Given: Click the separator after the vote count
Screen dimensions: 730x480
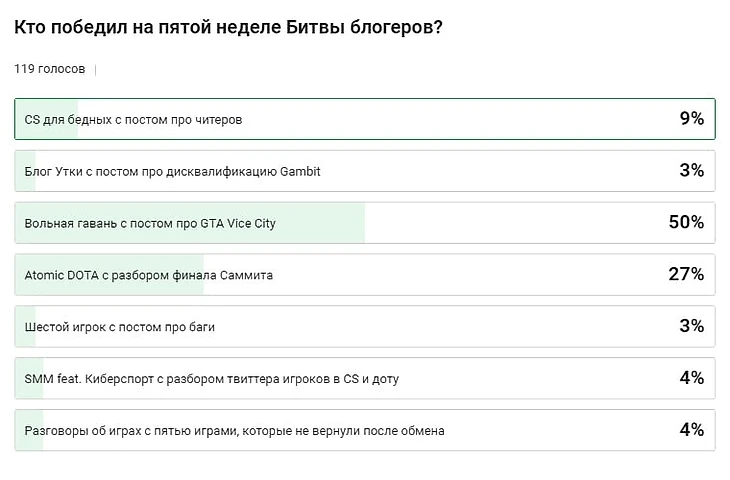Looking at the screenshot, I should click(x=96, y=70).
